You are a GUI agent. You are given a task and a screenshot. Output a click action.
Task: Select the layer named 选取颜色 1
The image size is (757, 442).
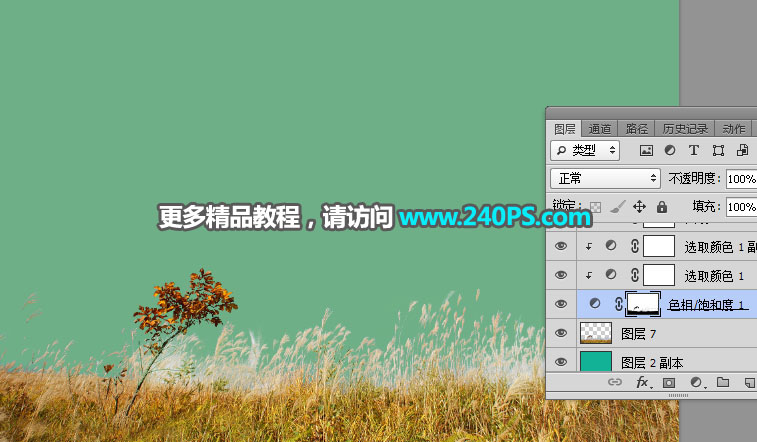point(714,276)
